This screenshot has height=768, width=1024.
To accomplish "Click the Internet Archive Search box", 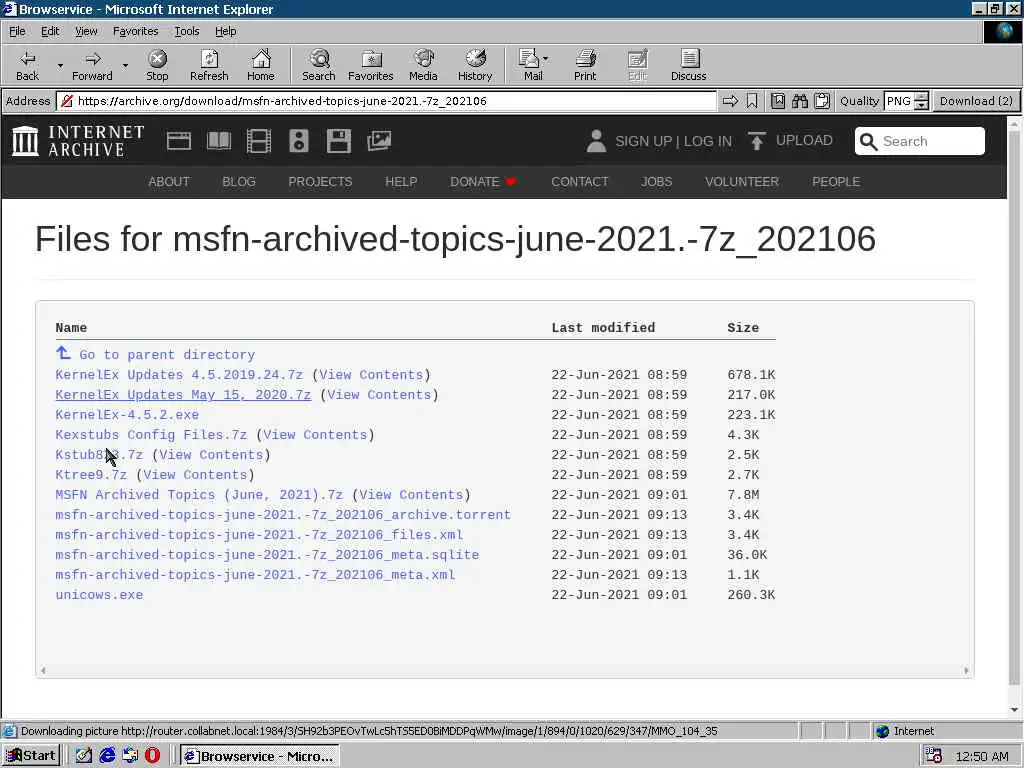I will pos(920,141).
